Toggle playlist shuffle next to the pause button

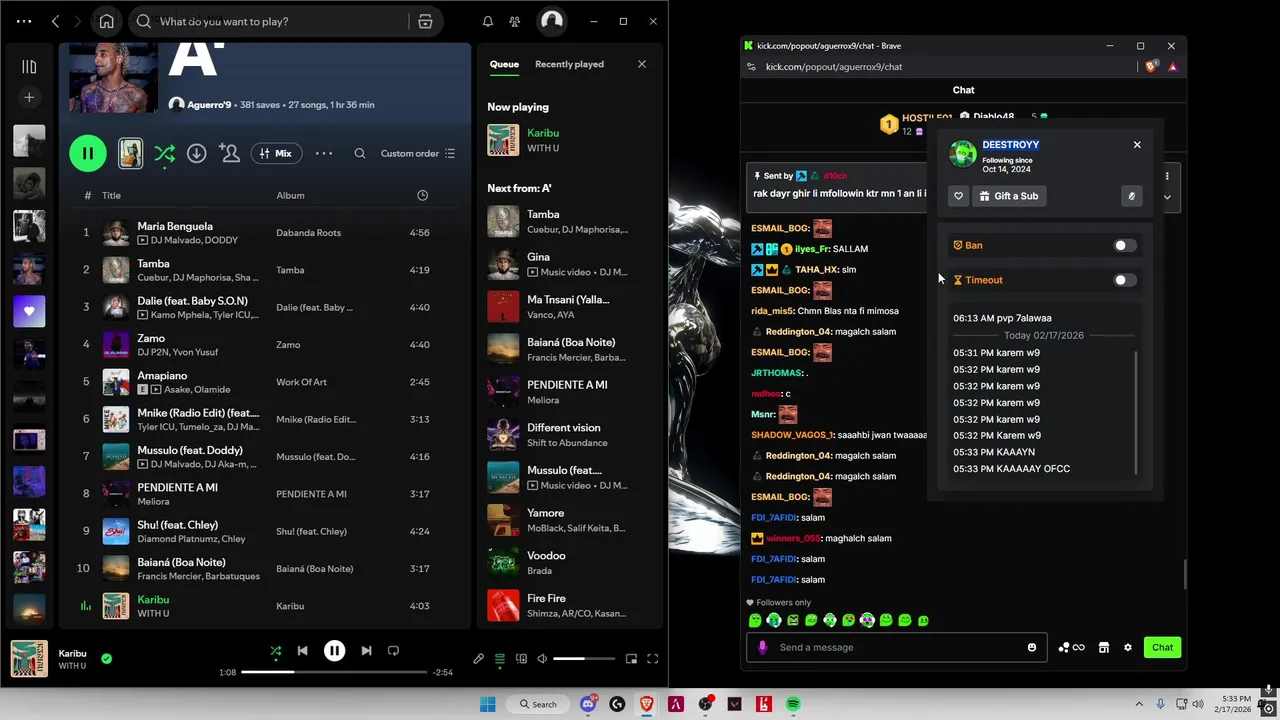(x=164, y=153)
